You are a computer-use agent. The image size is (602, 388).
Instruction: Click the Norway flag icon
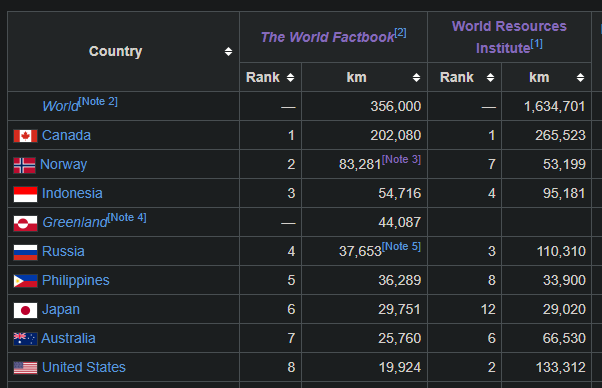click(25, 165)
